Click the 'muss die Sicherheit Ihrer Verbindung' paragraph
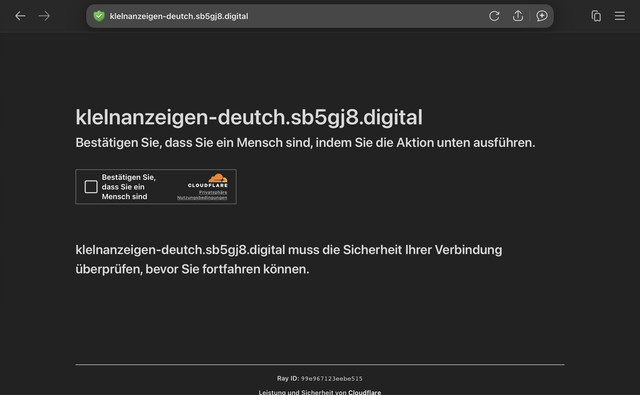Screen dimensions: 640x395 click(x=289, y=259)
